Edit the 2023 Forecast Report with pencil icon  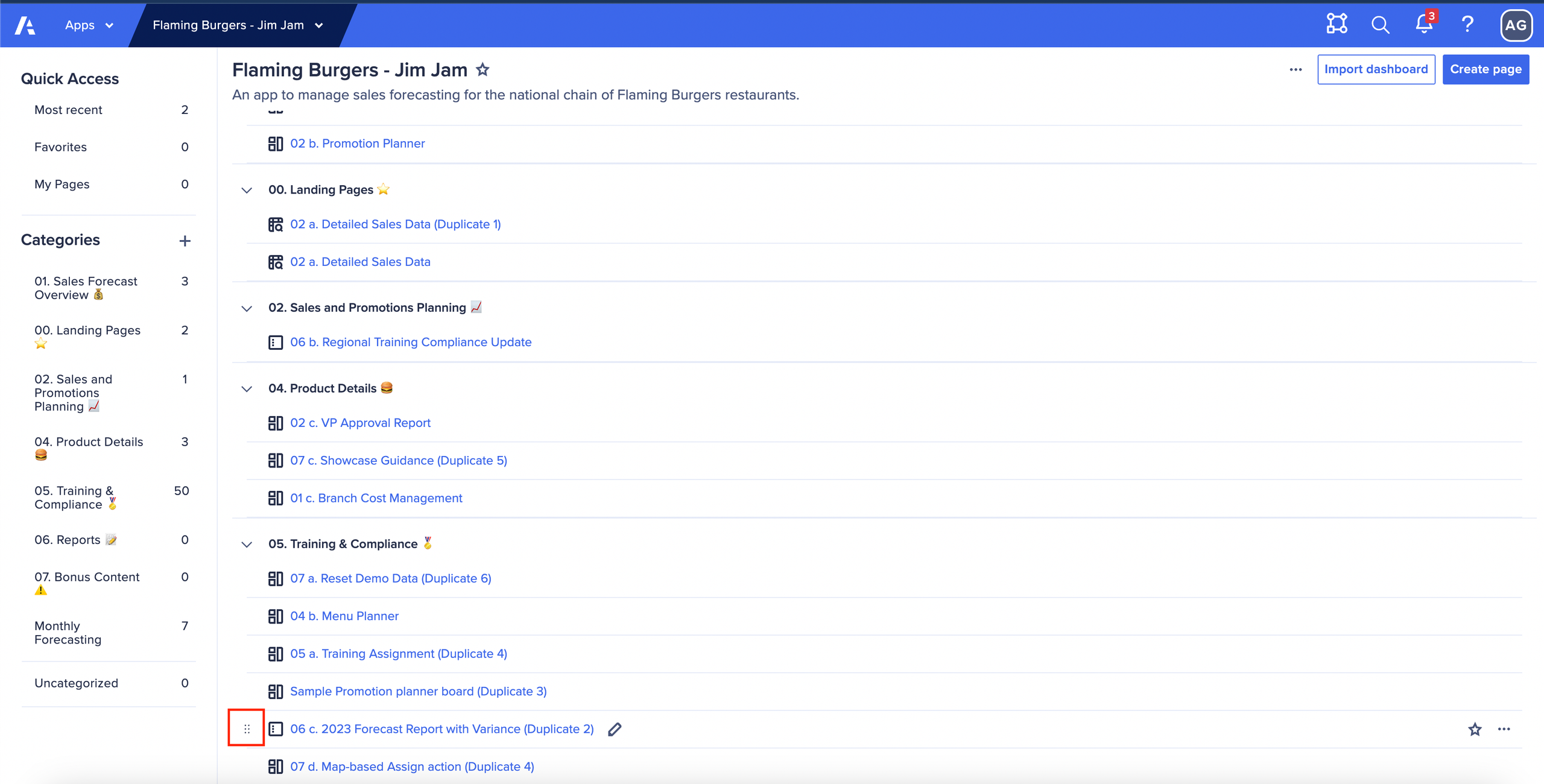[615, 729]
